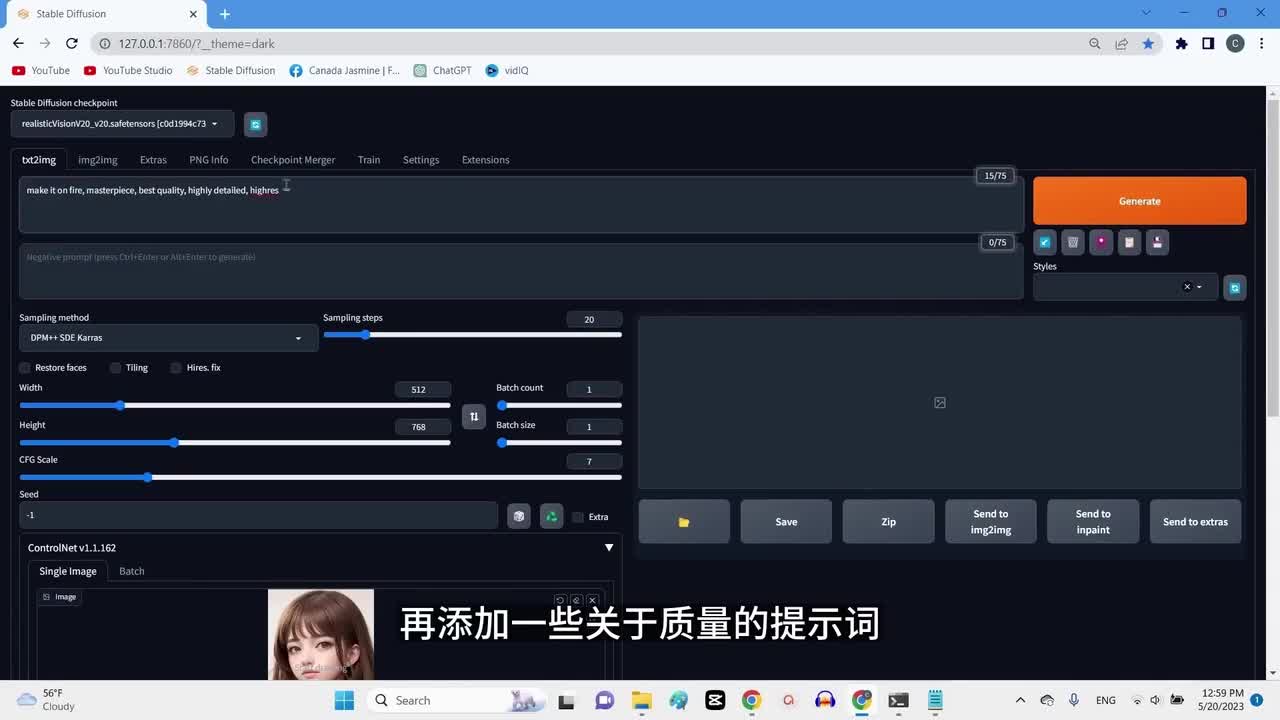This screenshot has width=1280, height=720.
Task: Open the output folder icon button
Action: point(684,522)
